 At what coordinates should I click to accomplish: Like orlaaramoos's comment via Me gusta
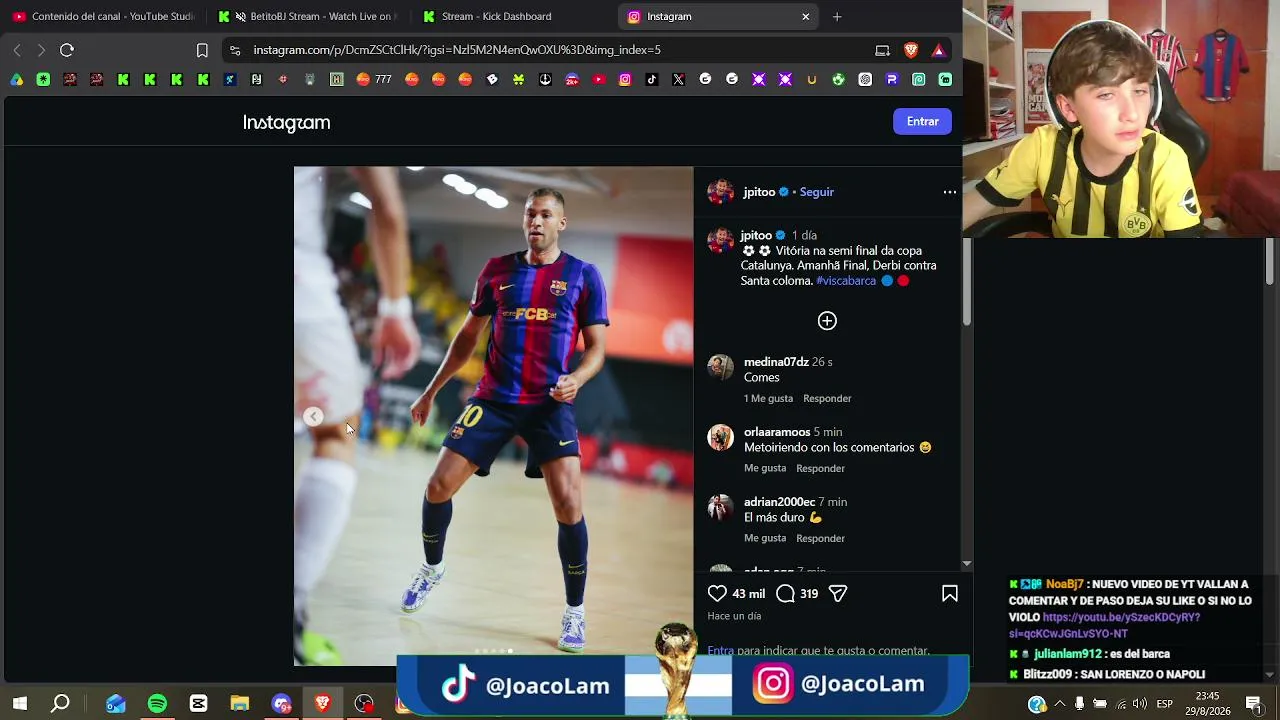[765, 468]
